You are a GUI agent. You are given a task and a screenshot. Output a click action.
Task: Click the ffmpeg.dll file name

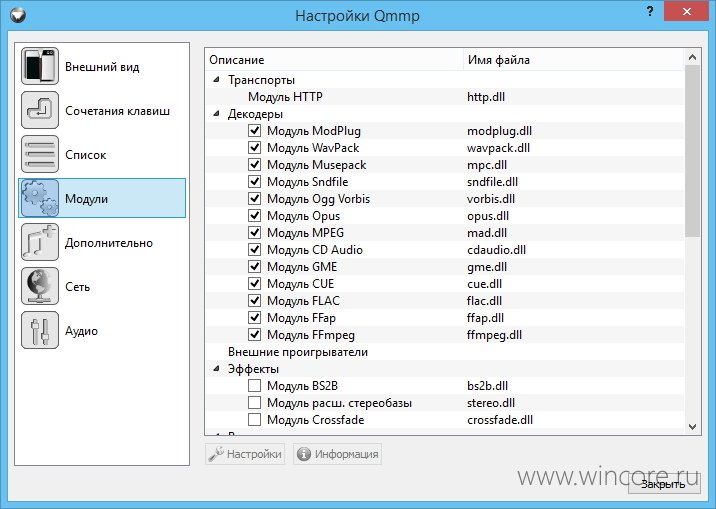[x=494, y=335]
